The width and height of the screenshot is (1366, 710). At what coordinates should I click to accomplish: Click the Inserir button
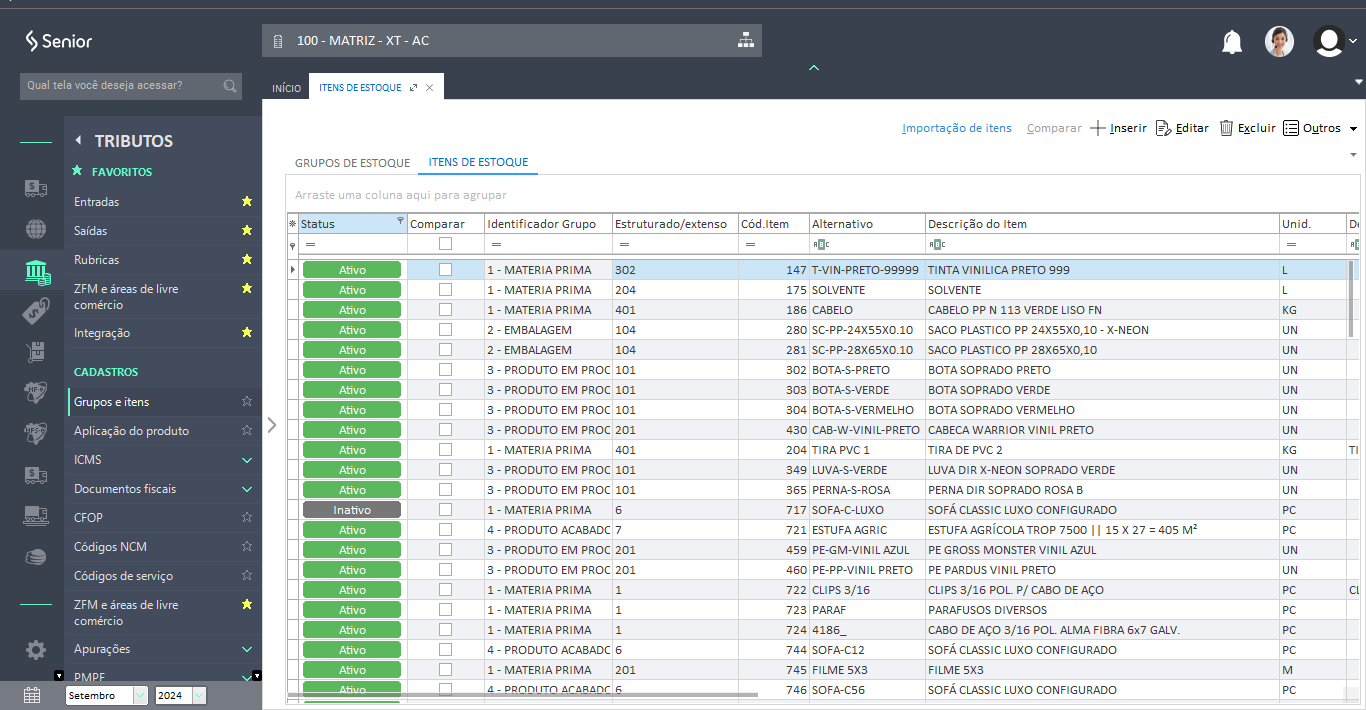coord(1119,128)
